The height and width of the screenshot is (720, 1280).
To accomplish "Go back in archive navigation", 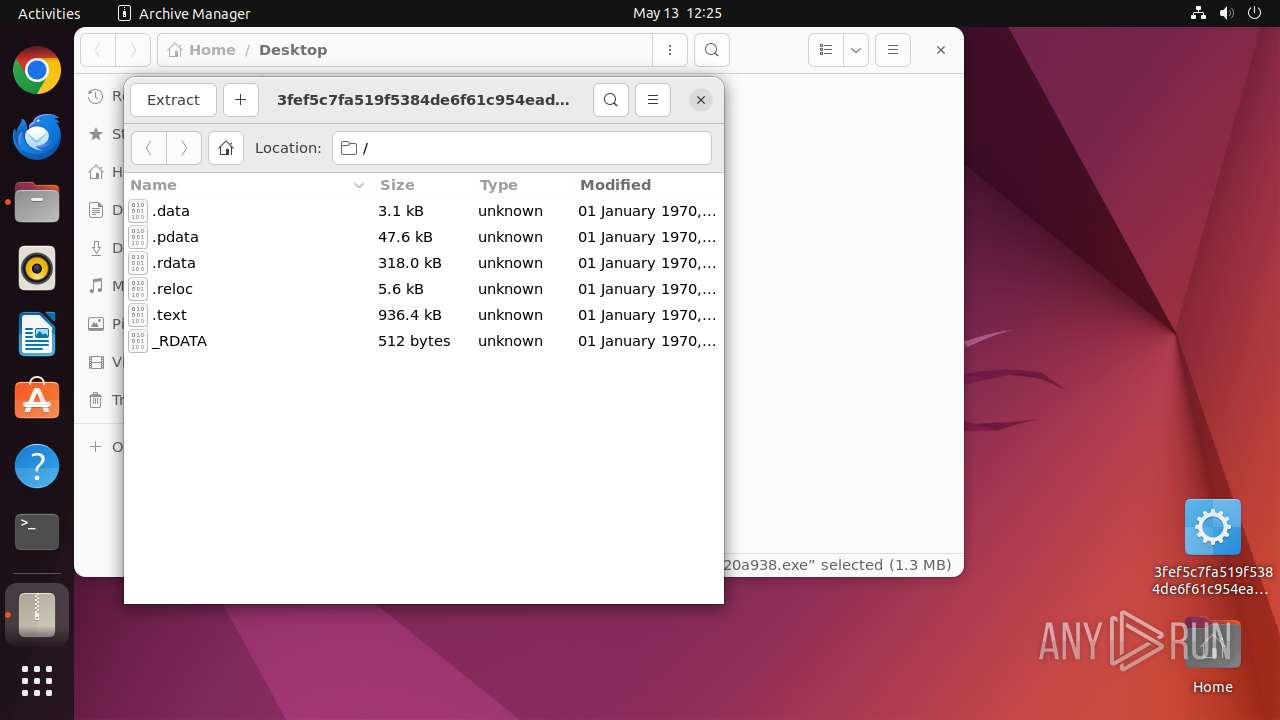I will click(x=149, y=148).
